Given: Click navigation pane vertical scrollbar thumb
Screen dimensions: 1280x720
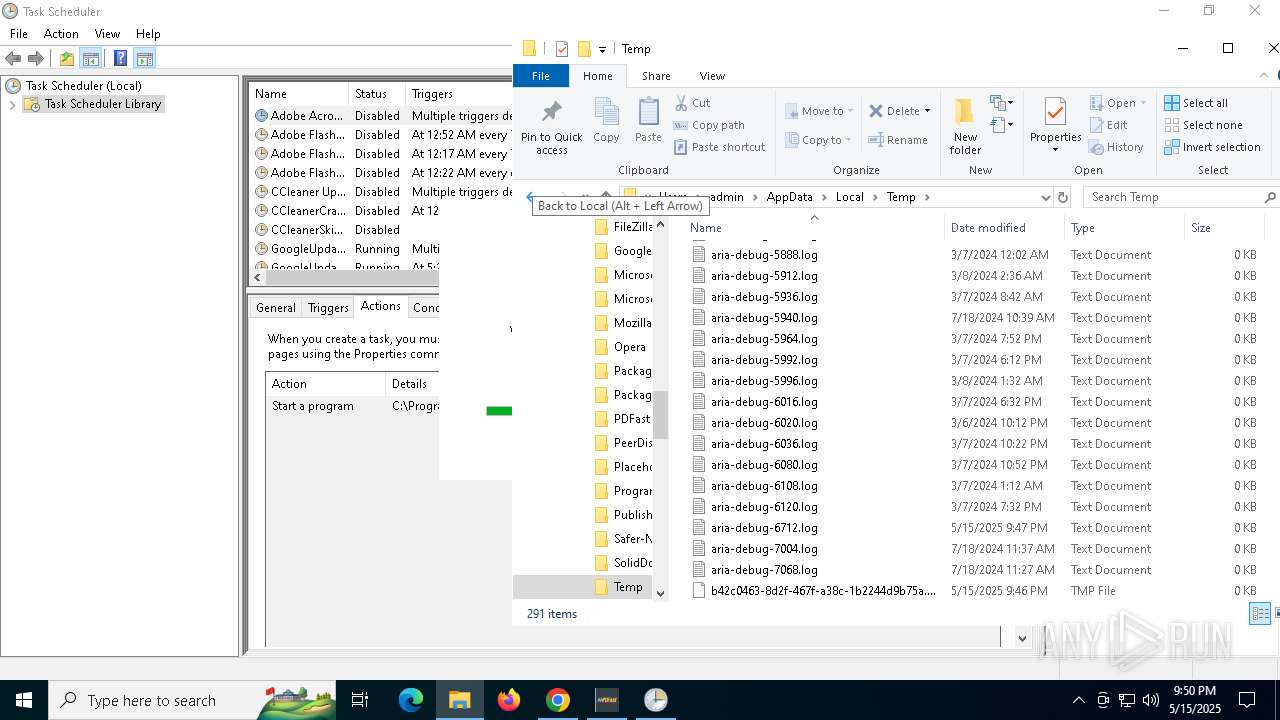Looking at the screenshot, I should click(660, 415).
